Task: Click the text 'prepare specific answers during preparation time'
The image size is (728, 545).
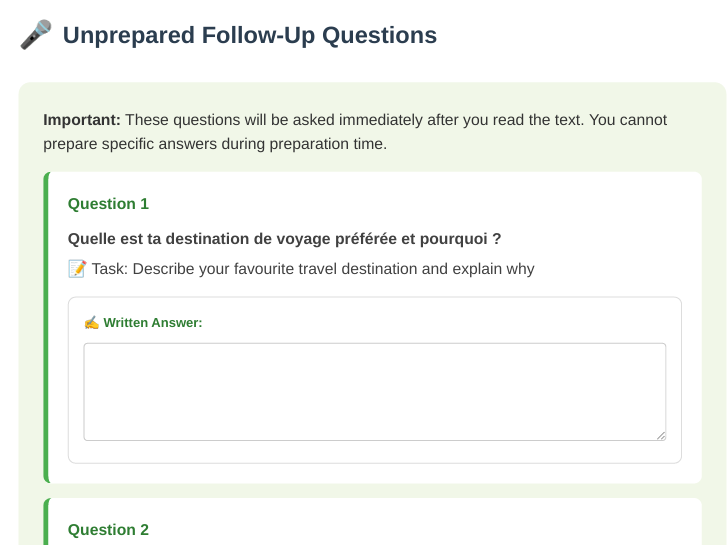Action: (x=214, y=144)
